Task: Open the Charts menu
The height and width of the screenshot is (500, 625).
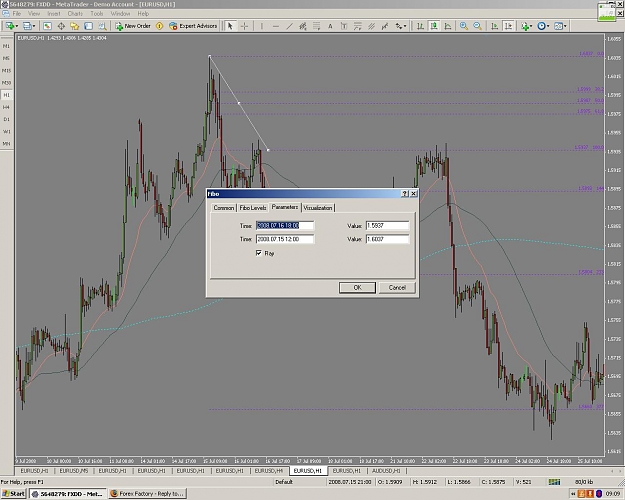Action: tap(75, 14)
